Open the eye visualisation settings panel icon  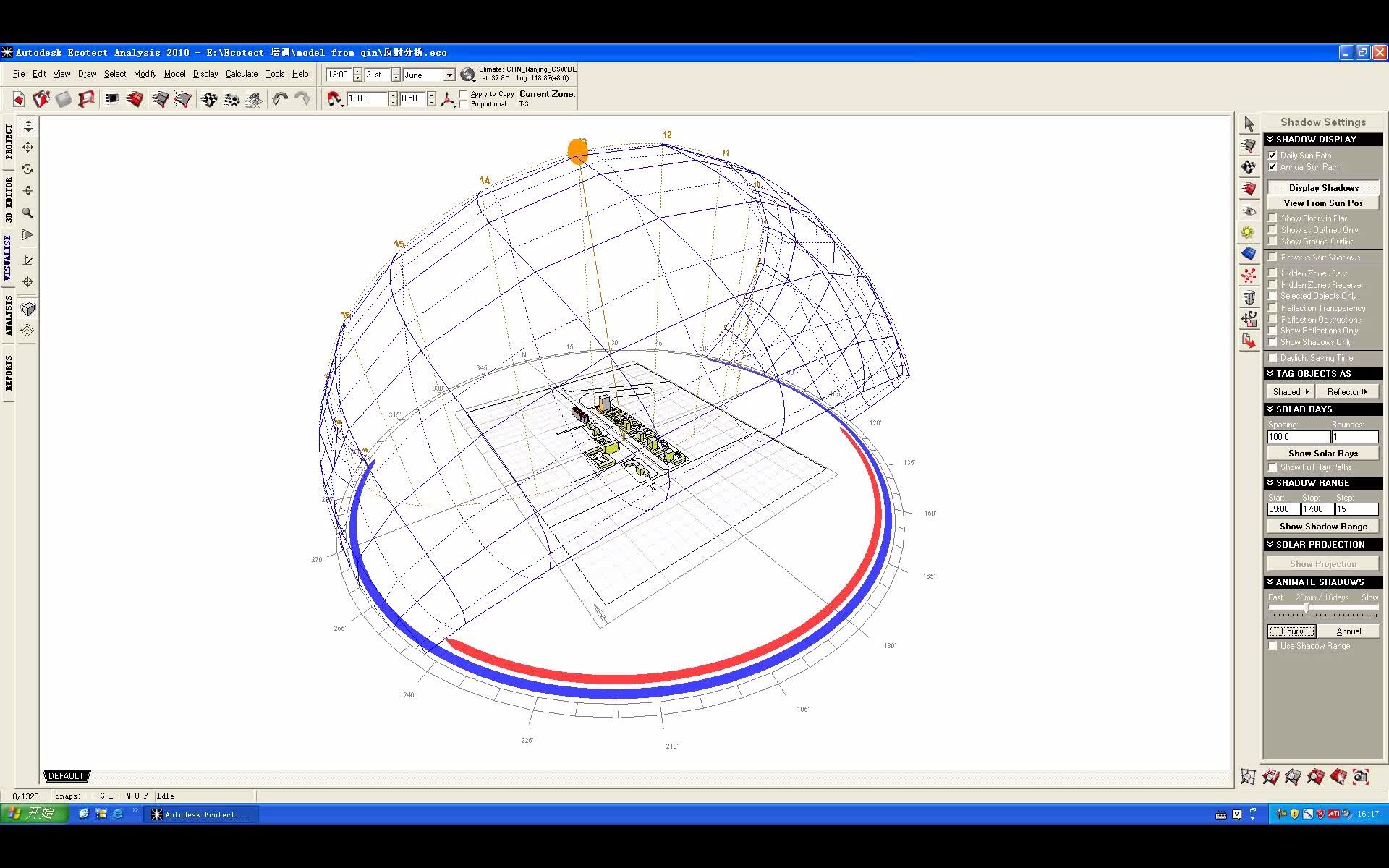point(1249,210)
